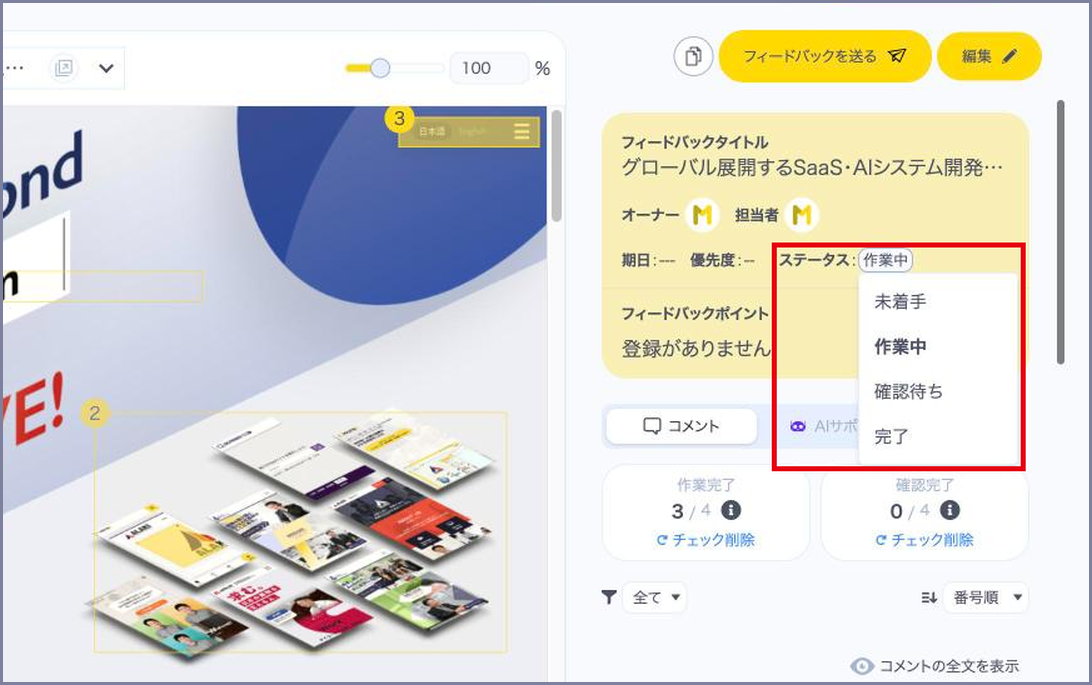The width and height of the screenshot is (1092, 685).
Task: Click the copy icon button
Action: pyautogui.click(x=693, y=56)
